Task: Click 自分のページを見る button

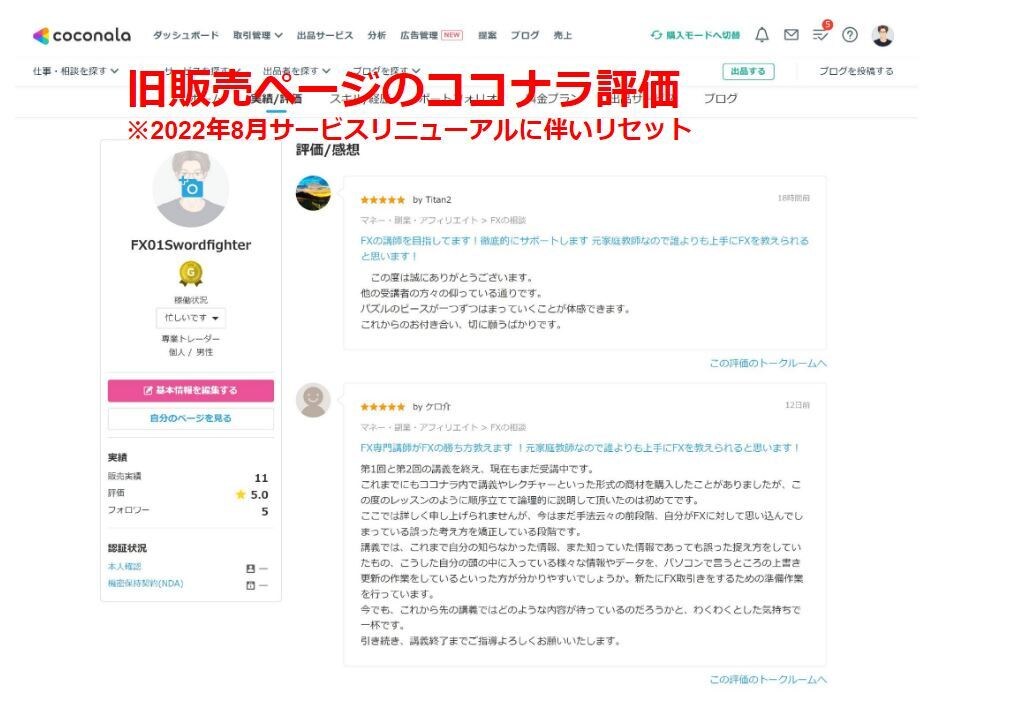Action: pos(191,418)
